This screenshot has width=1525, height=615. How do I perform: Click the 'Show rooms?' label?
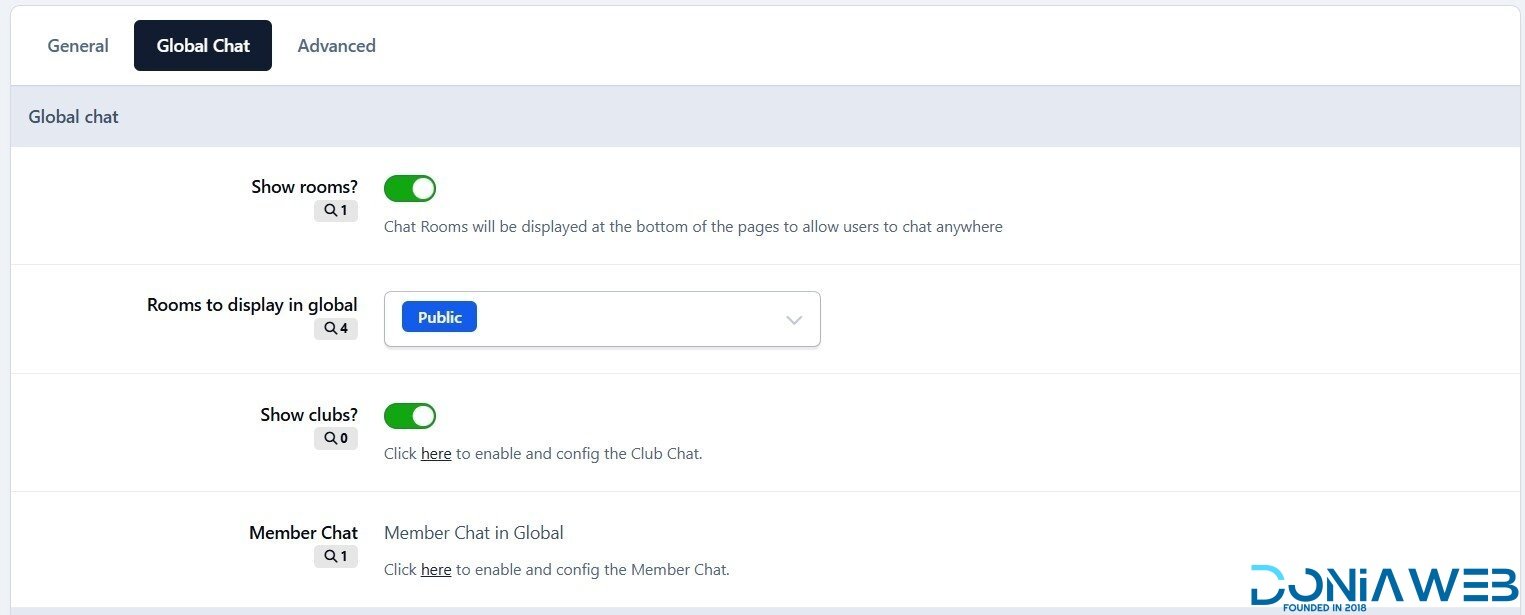click(x=304, y=187)
